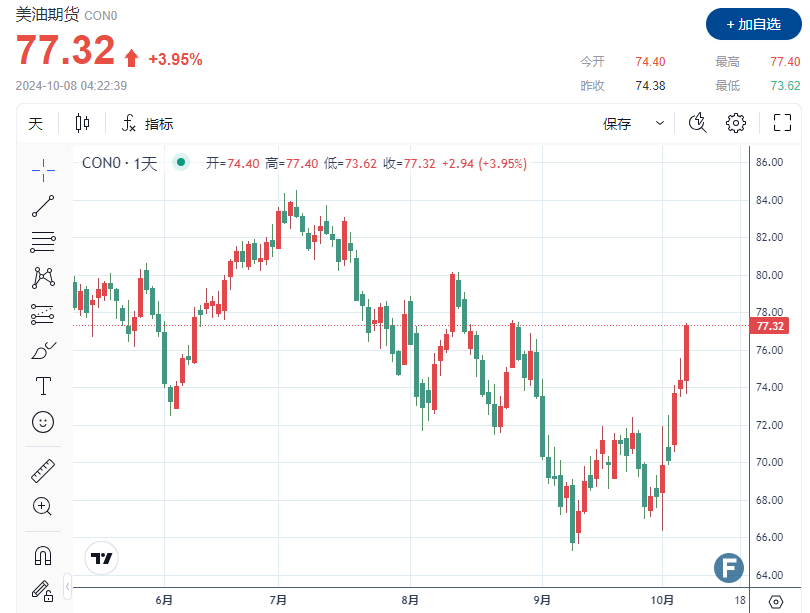The image size is (810, 613).
Task: Enter fullscreen chart mode
Action: [x=782, y=123]
